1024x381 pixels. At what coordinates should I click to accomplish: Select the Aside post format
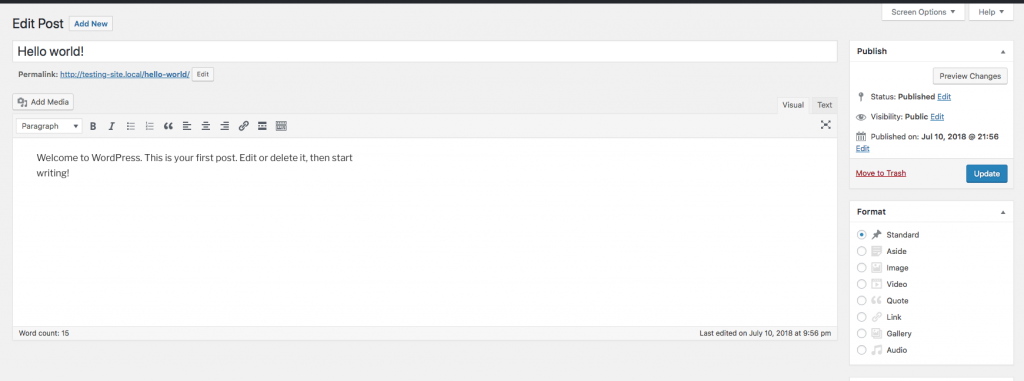pos(861,251)
